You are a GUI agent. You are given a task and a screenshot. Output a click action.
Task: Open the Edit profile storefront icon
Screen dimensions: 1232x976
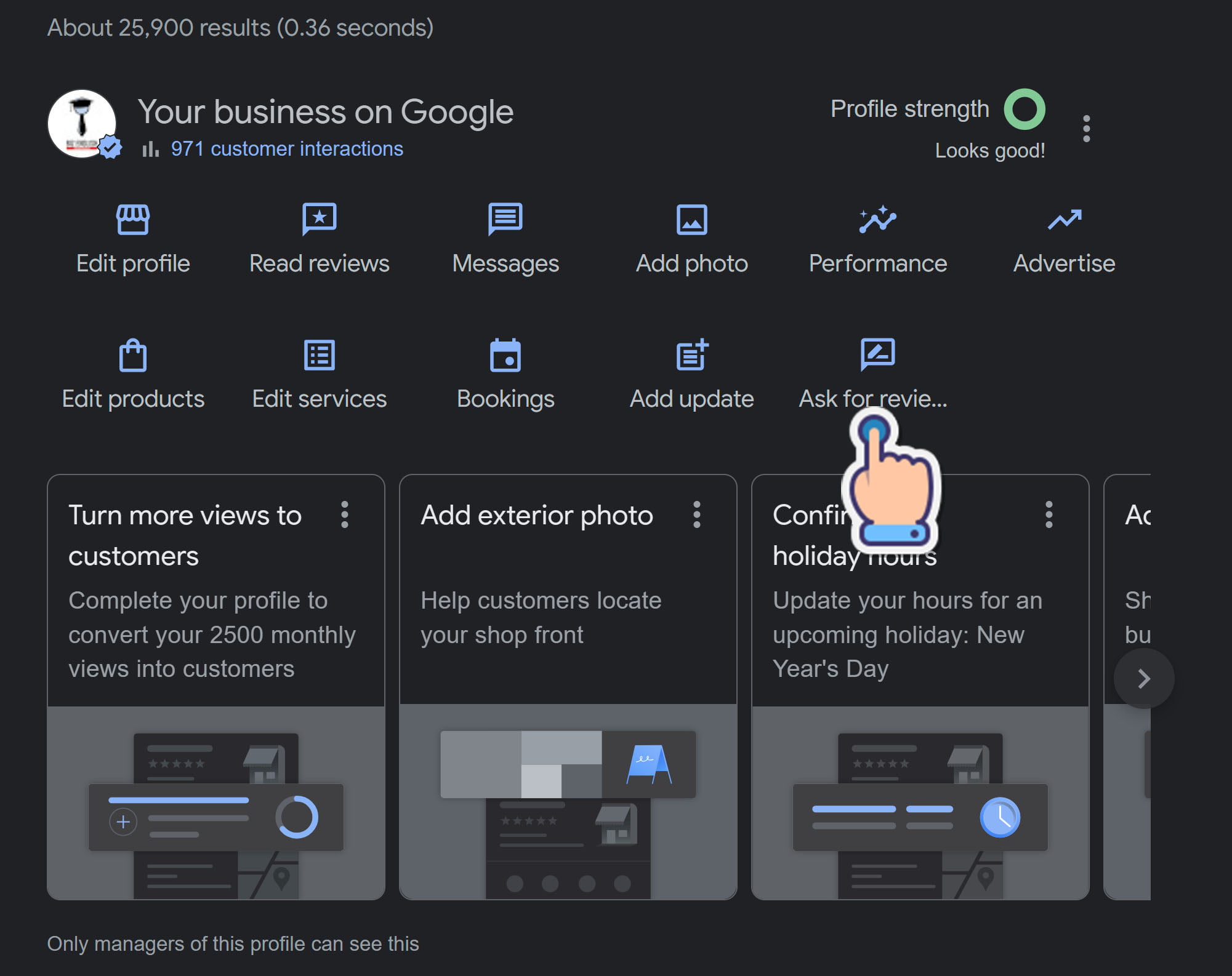click(x=133, y=220)
